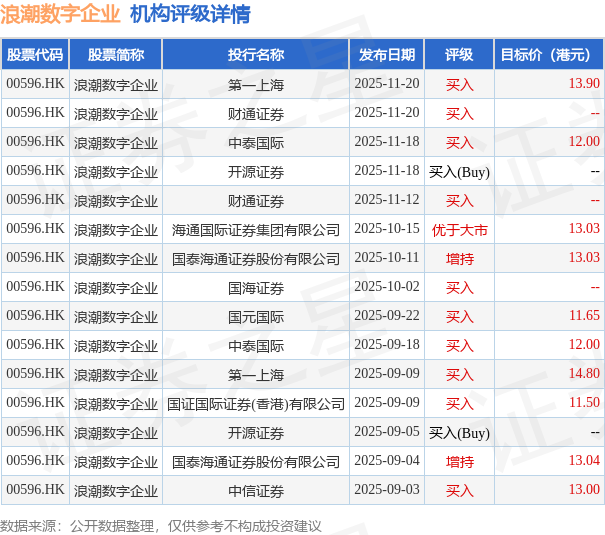Select 增持 rating in the 2025-09-04 row
This screenshot has height=535, width=605.
pyautogui.click(x=460, y=462)
